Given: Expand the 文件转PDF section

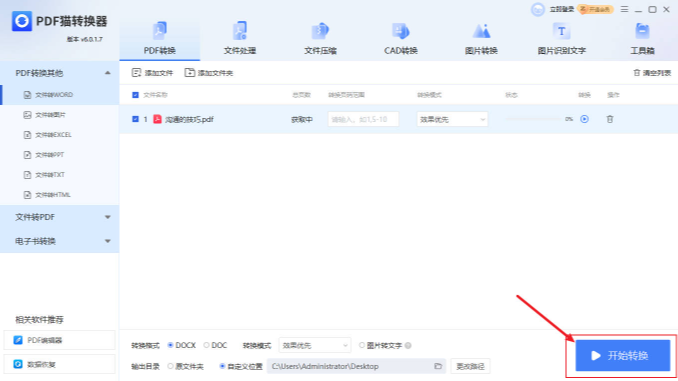Looking at the screenshot, I should (60, 217).
